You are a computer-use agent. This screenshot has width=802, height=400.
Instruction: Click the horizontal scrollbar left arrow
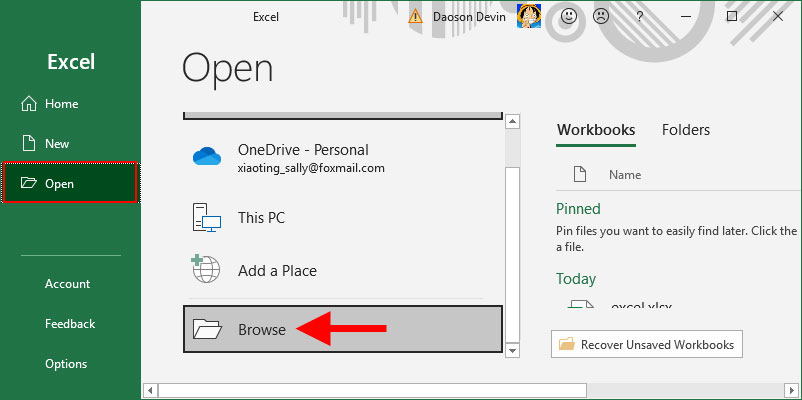(149, 389)
